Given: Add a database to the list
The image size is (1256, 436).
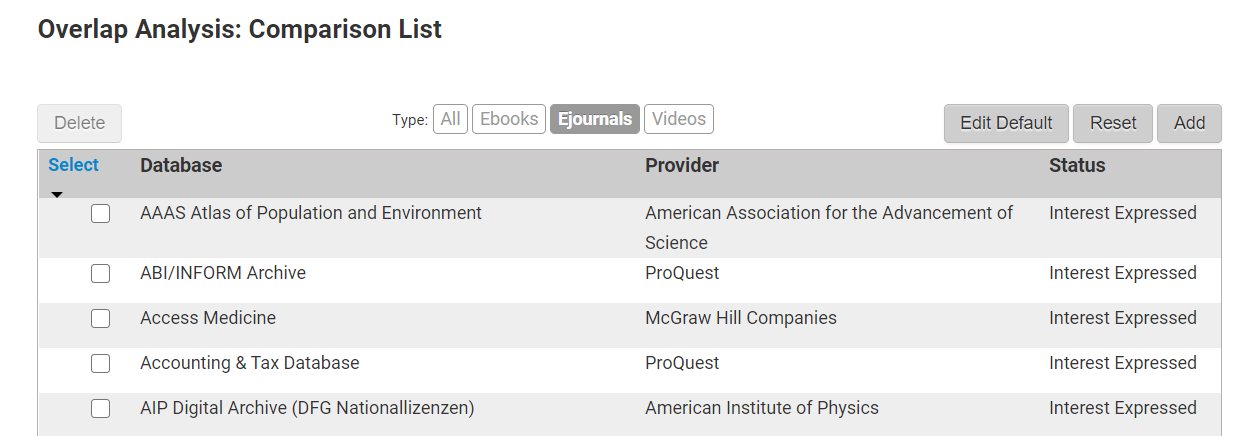Looking at the screenshot, I should pyautogui.click(x=1189, y=123).
